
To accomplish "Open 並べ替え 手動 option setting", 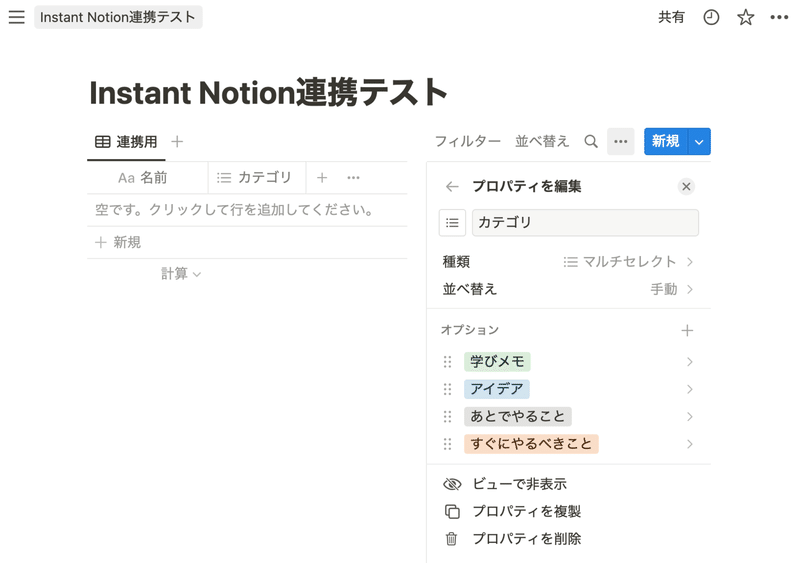I will point(568,289).
